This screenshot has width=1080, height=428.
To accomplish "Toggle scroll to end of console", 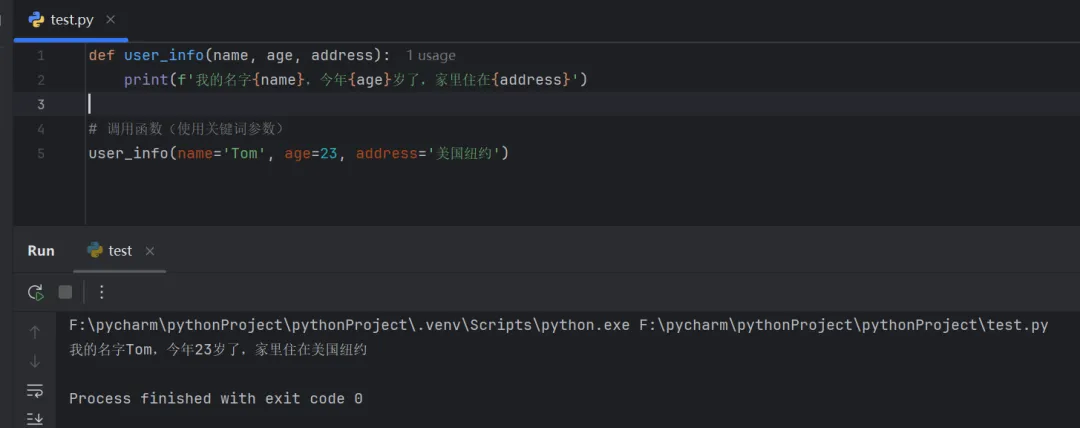I will 35,418.
